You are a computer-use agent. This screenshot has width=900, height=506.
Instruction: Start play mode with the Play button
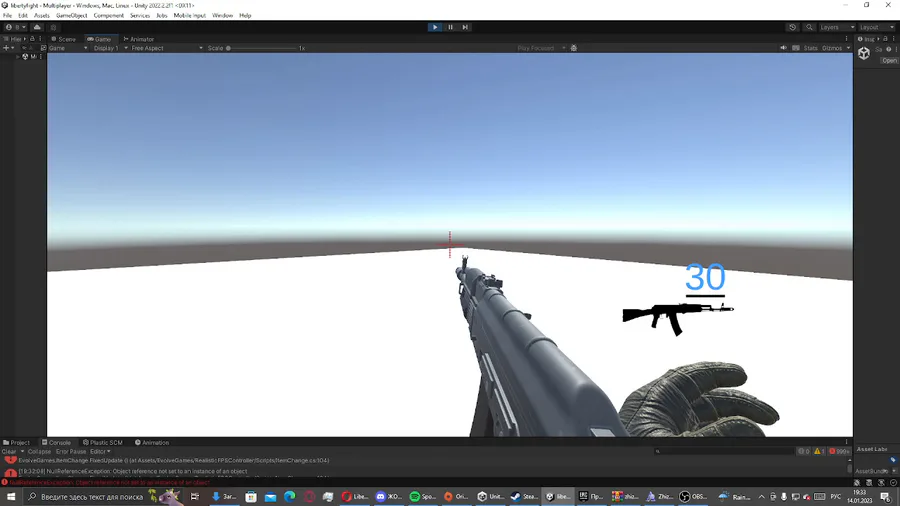435,27
